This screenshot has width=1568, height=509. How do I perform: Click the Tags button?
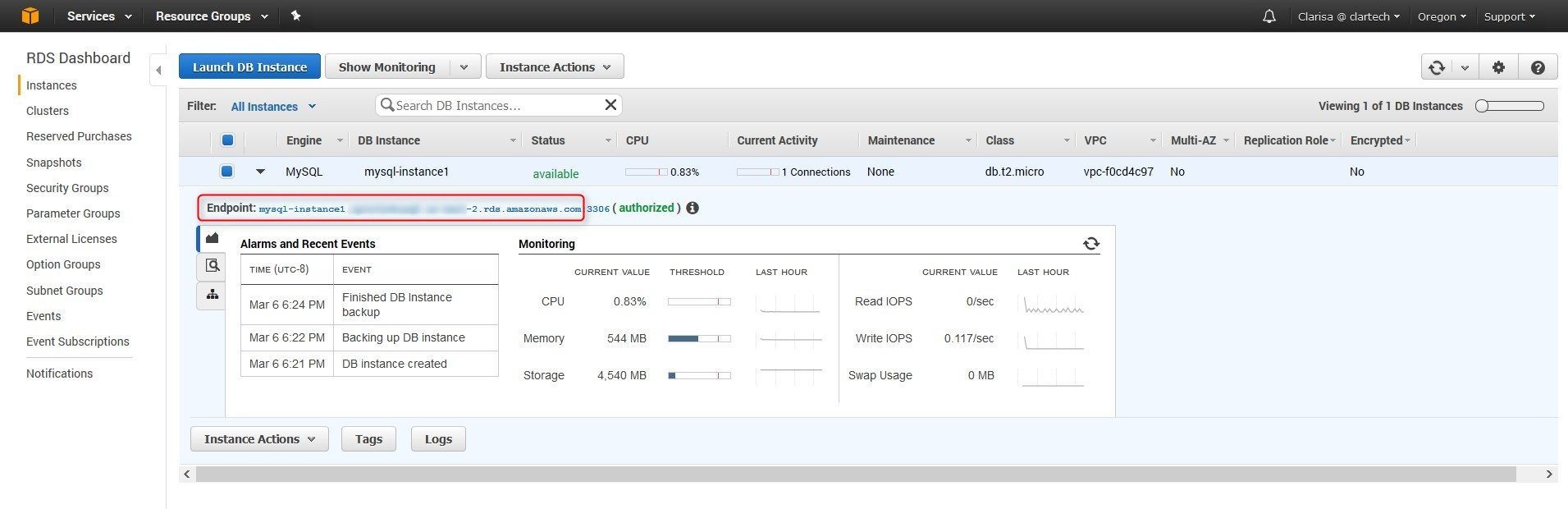(x=368, y=439)
